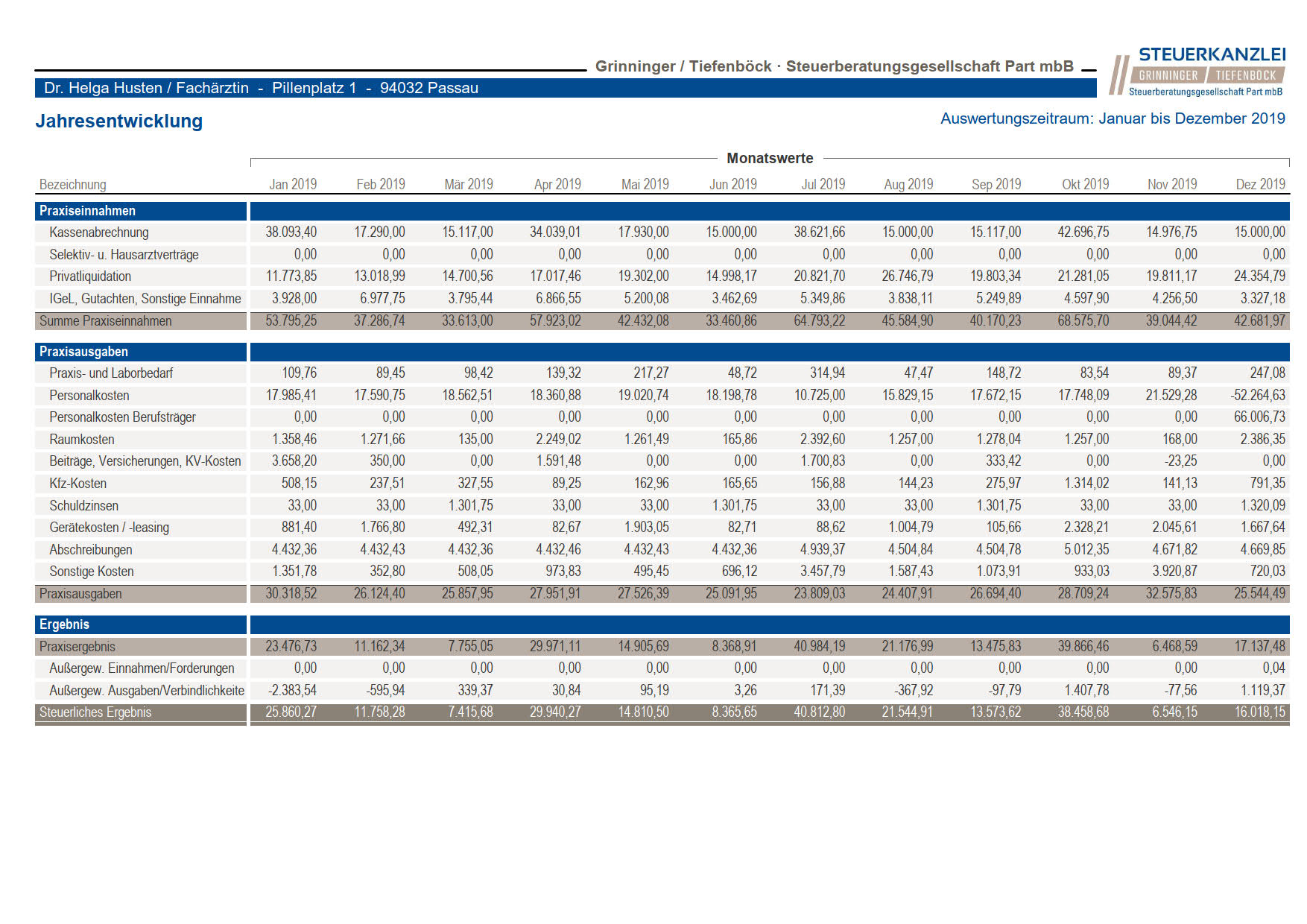Select the Summe Praxiseinnahmen total row
The width and height of the screenshot is (1307, 924).
tap(662, 321)
